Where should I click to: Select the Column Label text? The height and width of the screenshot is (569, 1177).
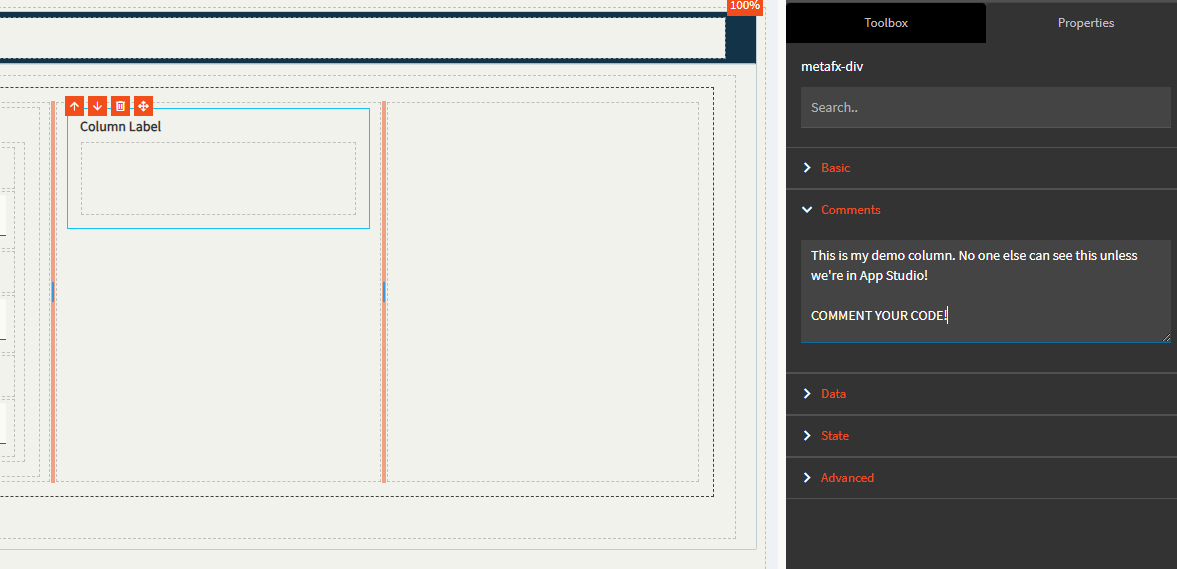[120, 126]
